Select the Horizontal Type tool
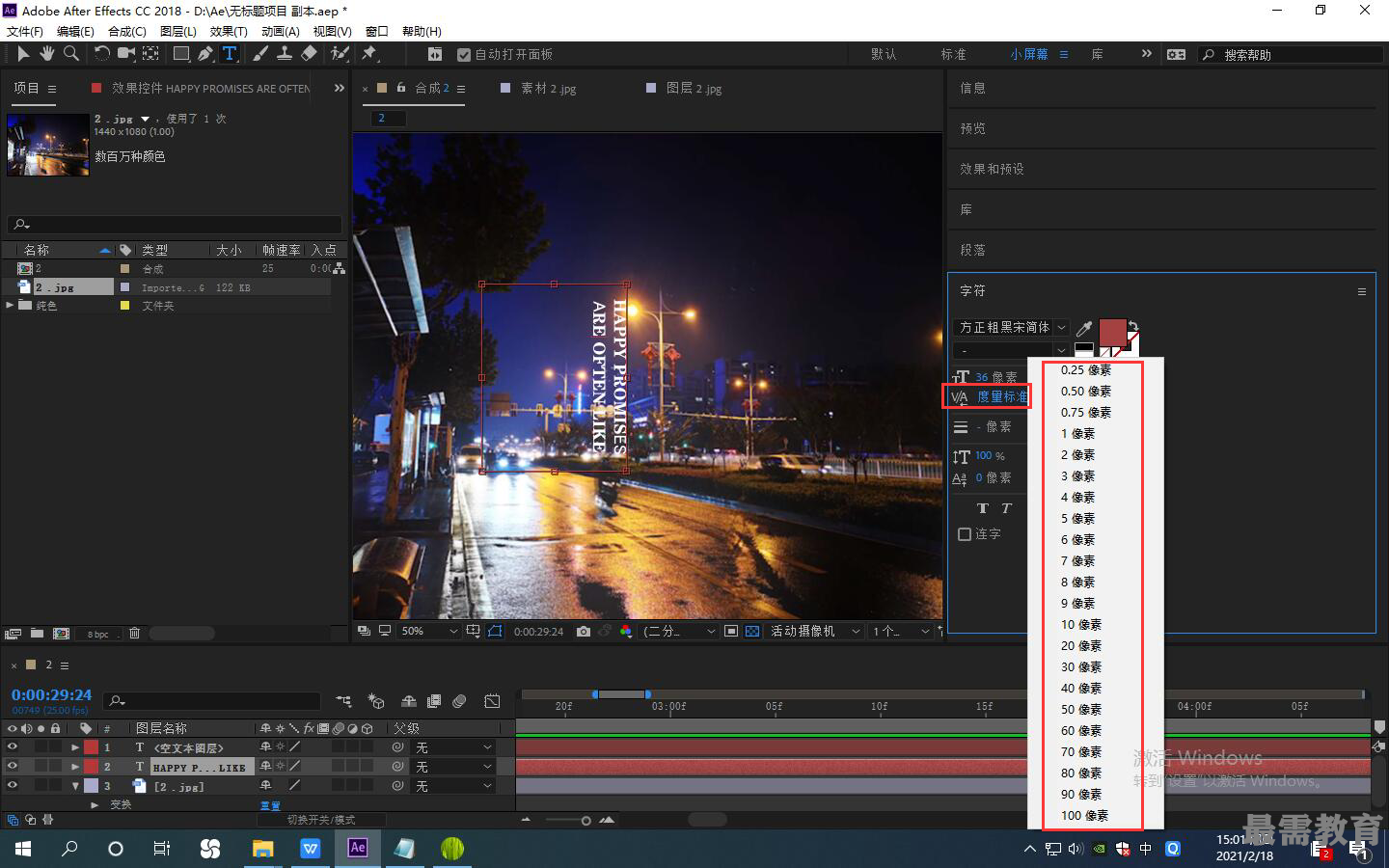The height and width of the screenshot is (868, 1389). click(x=230, y=54)
